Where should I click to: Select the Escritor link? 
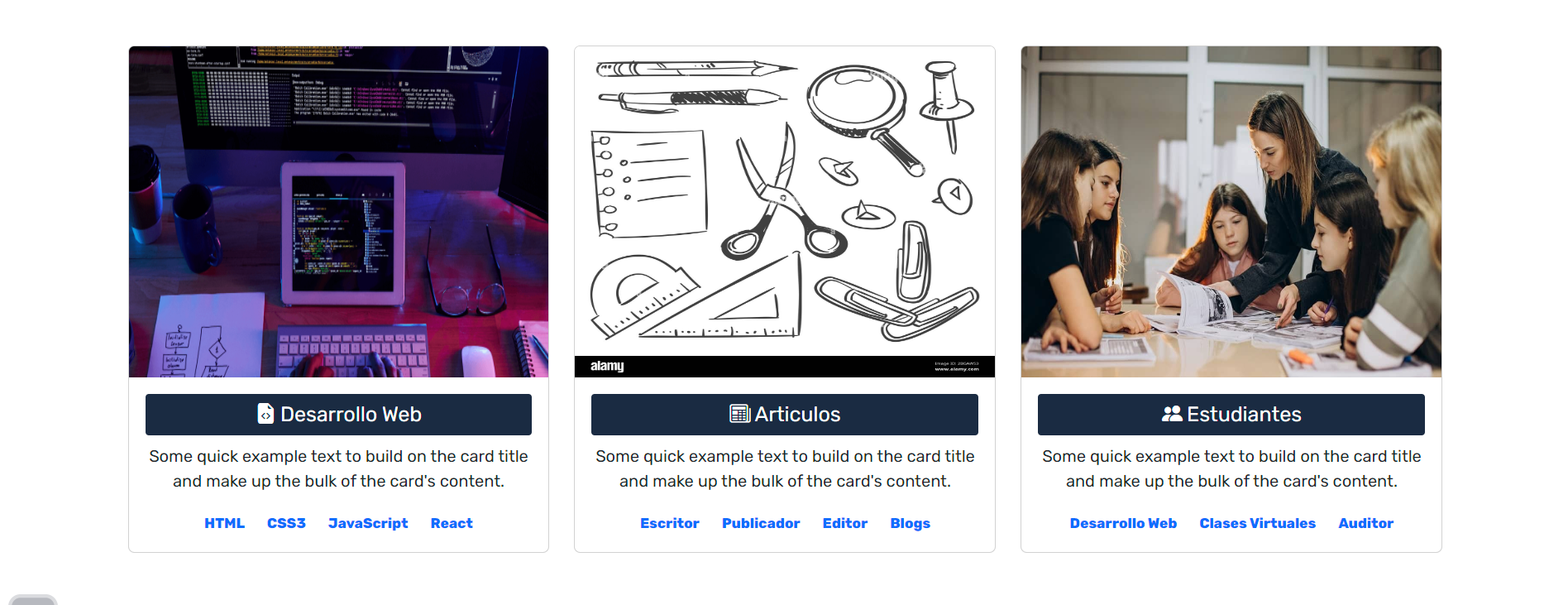point(670,523)
